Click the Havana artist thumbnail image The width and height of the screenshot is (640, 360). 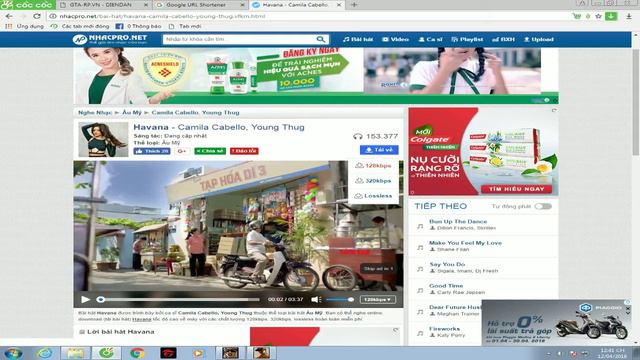tap(103, 140)
